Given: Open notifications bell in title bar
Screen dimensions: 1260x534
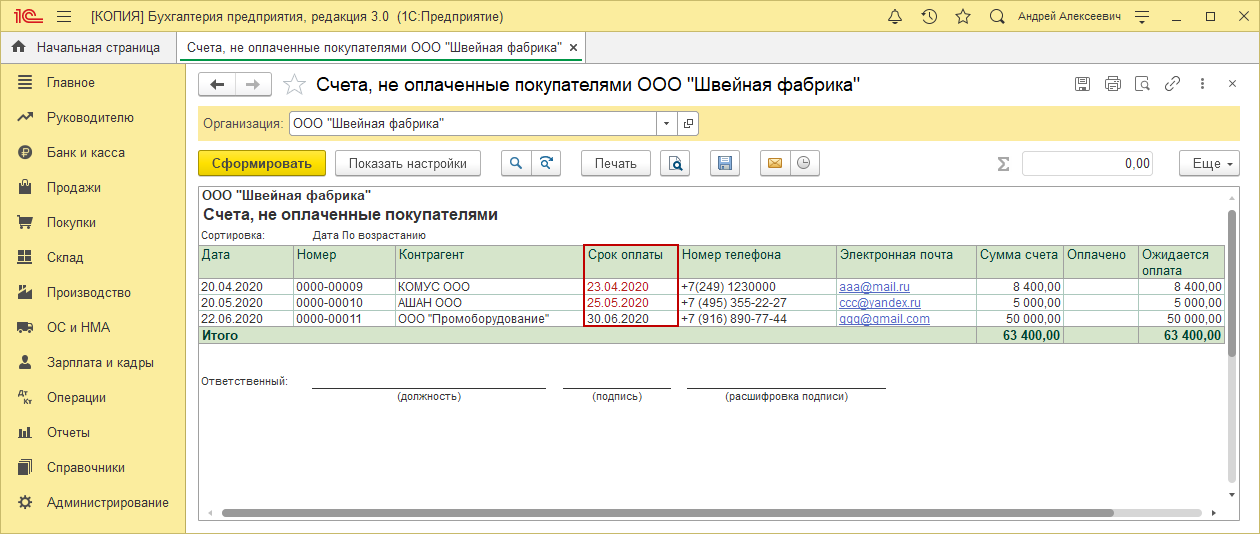Looking at the screenshot, I should point(895,17).
